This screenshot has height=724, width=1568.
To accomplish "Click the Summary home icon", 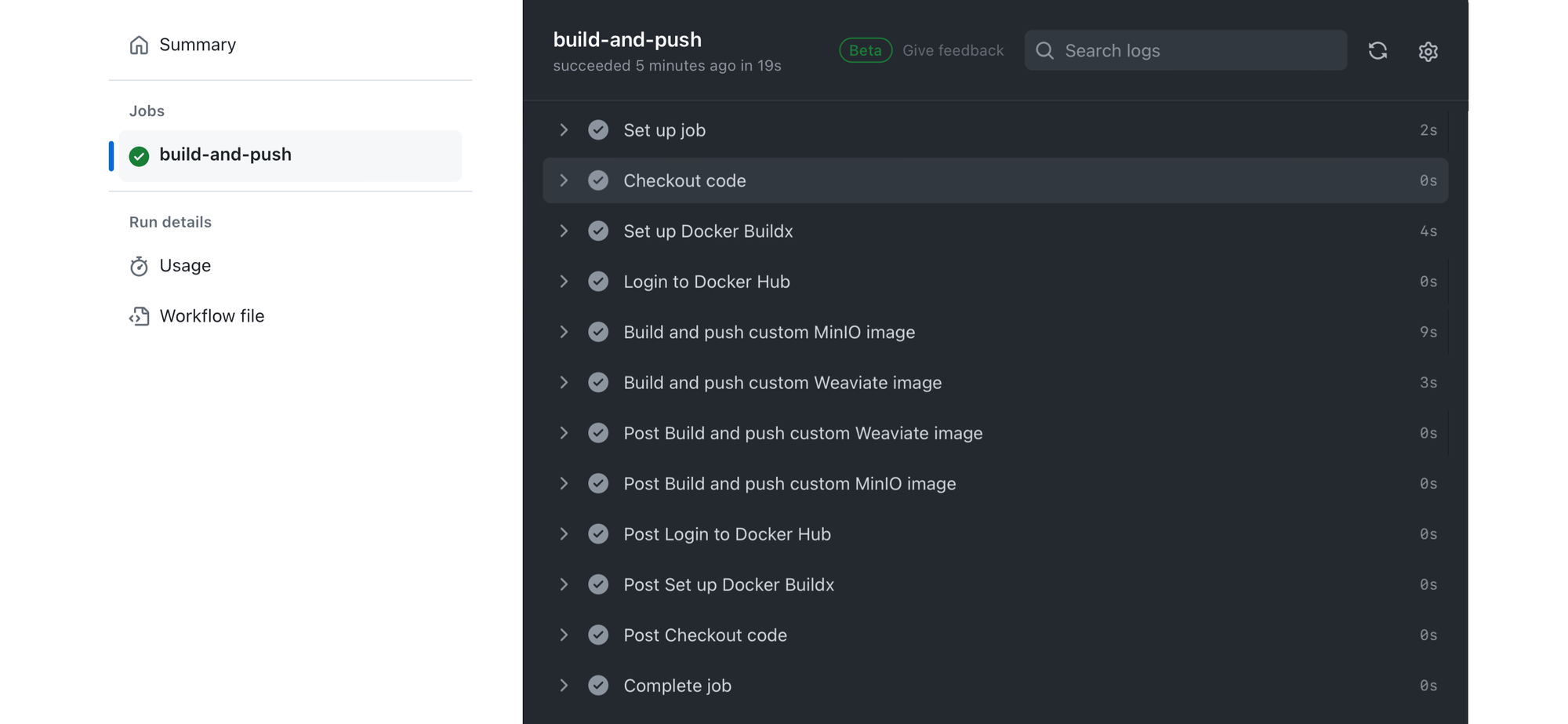I will pyautogui.click(x=139, y=45).
